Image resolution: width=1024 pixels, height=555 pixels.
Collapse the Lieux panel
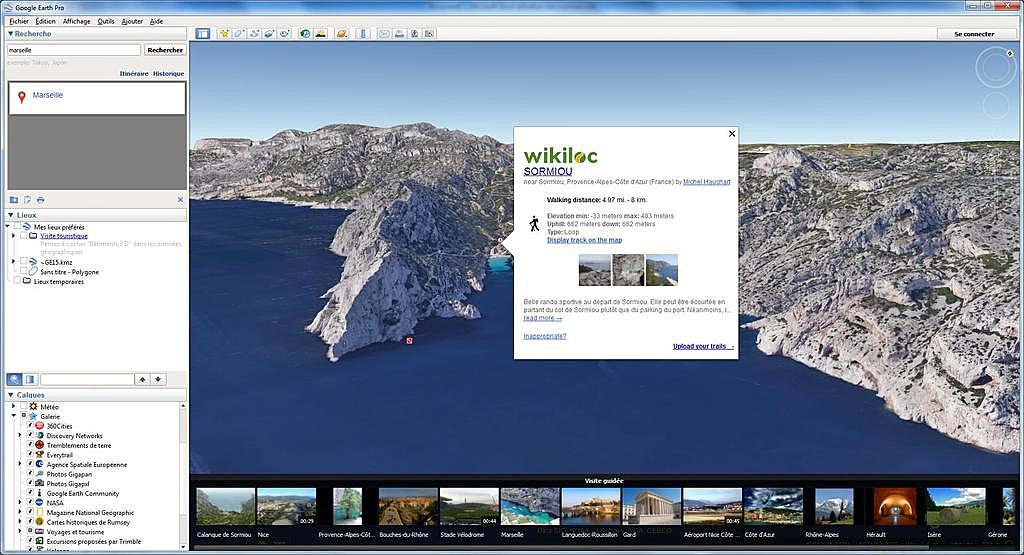(10, 215)
